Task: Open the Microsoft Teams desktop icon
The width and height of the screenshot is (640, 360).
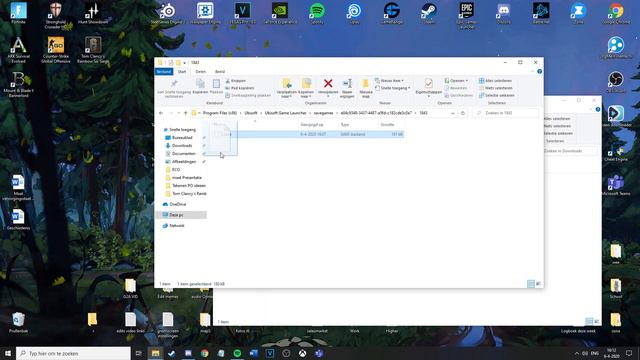Action: pos(616,186)
